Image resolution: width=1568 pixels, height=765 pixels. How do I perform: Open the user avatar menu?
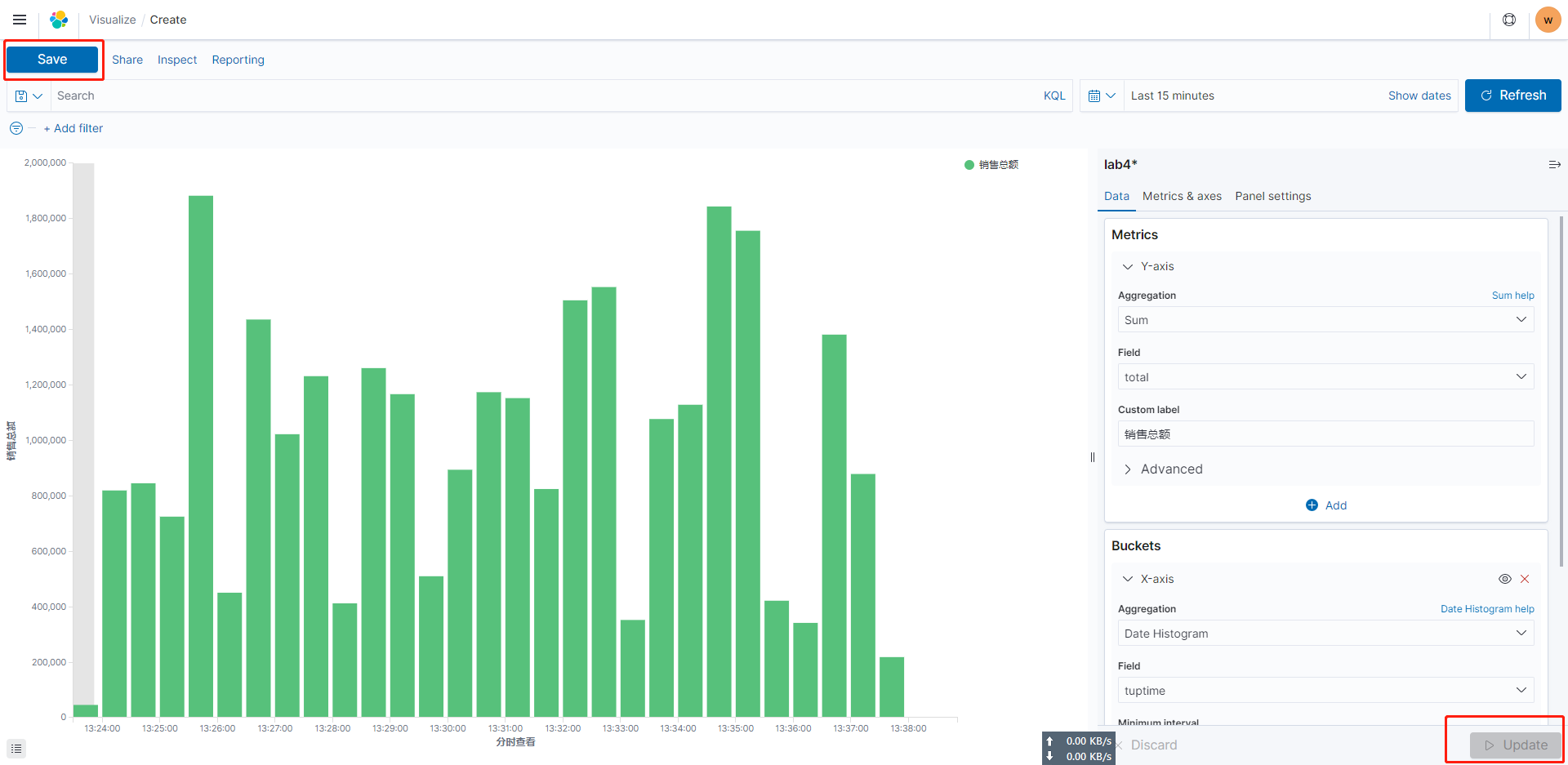(x=1548, y=20)
